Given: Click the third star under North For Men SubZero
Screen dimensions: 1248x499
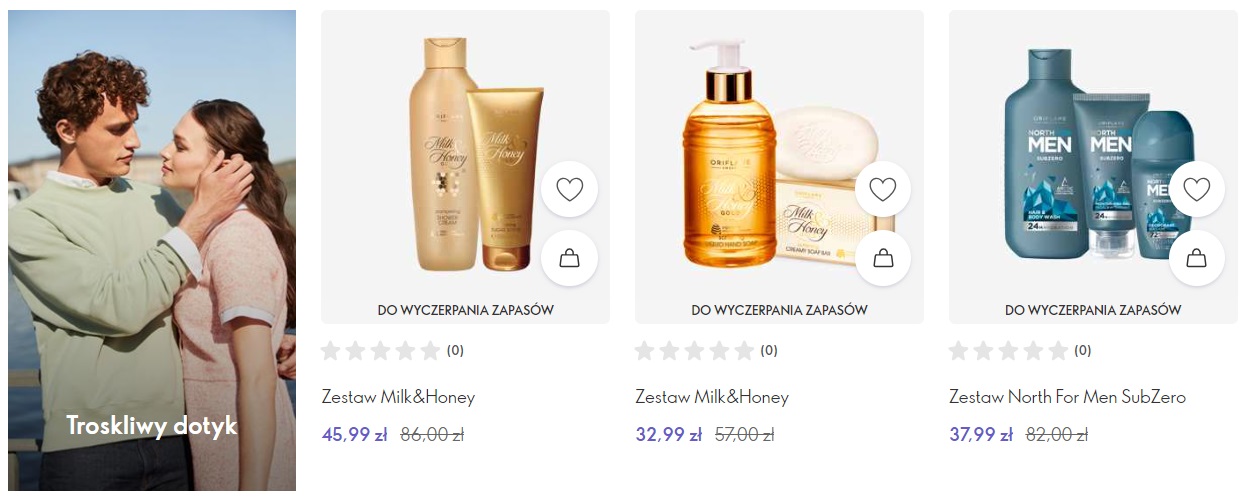Looking at the screenshot, I should tap(1008, 351).
